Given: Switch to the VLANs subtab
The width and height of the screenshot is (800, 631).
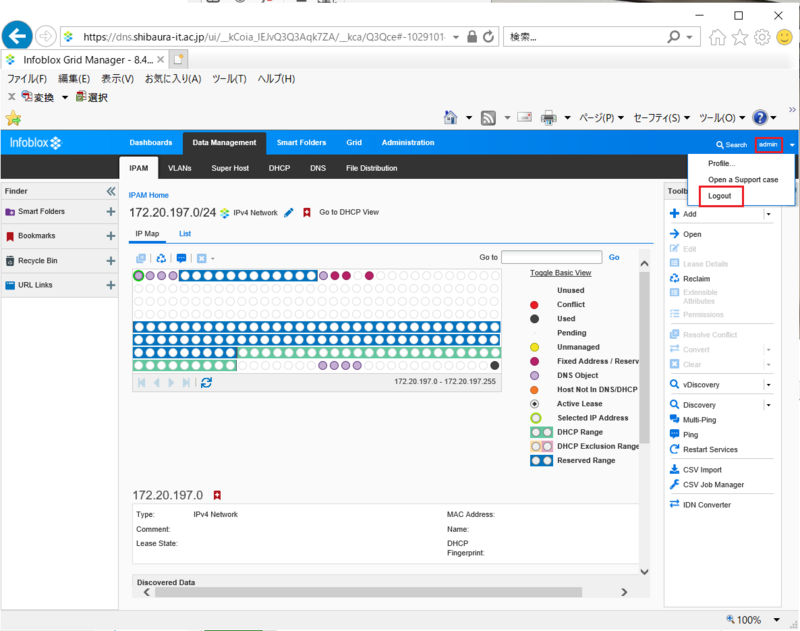Looking at the screenshot, I should click(180, 168).
